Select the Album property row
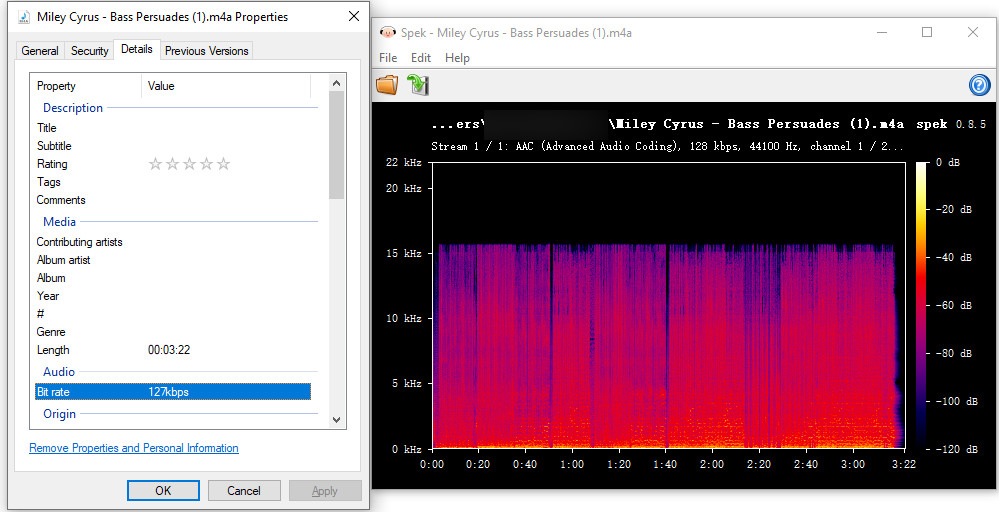 coord(173,278)
